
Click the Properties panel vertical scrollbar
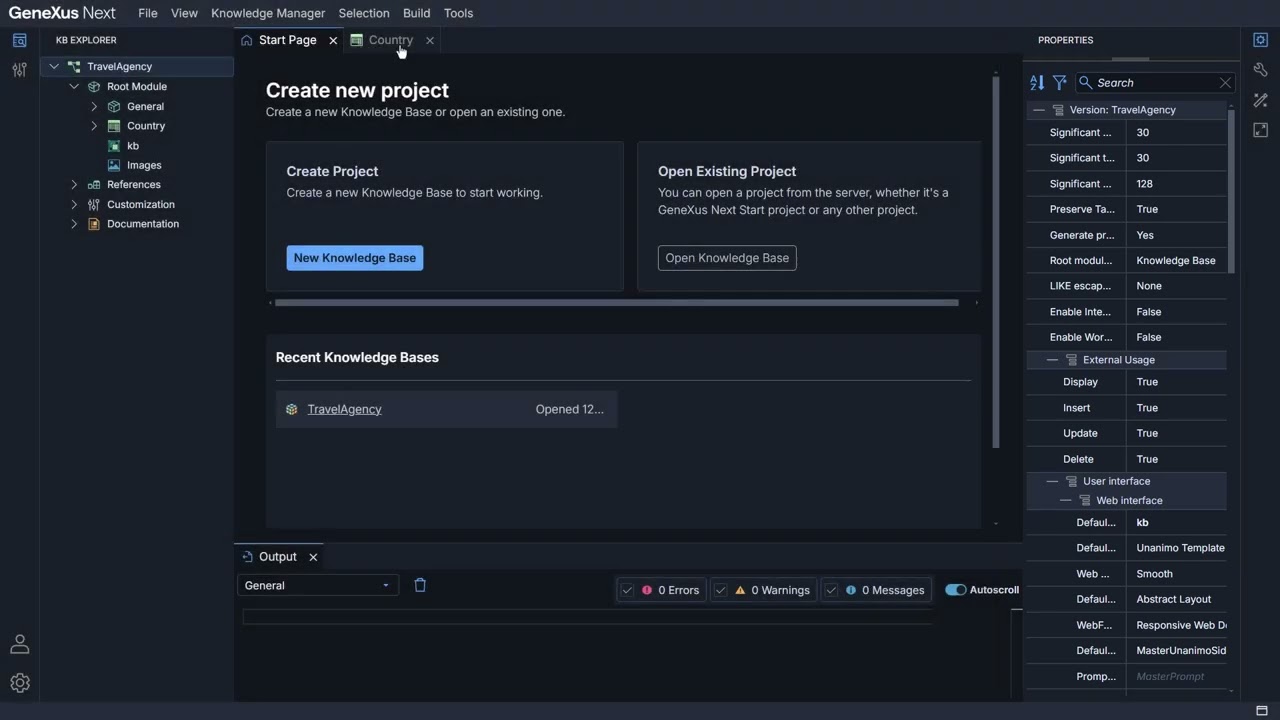pos(1231,190)
